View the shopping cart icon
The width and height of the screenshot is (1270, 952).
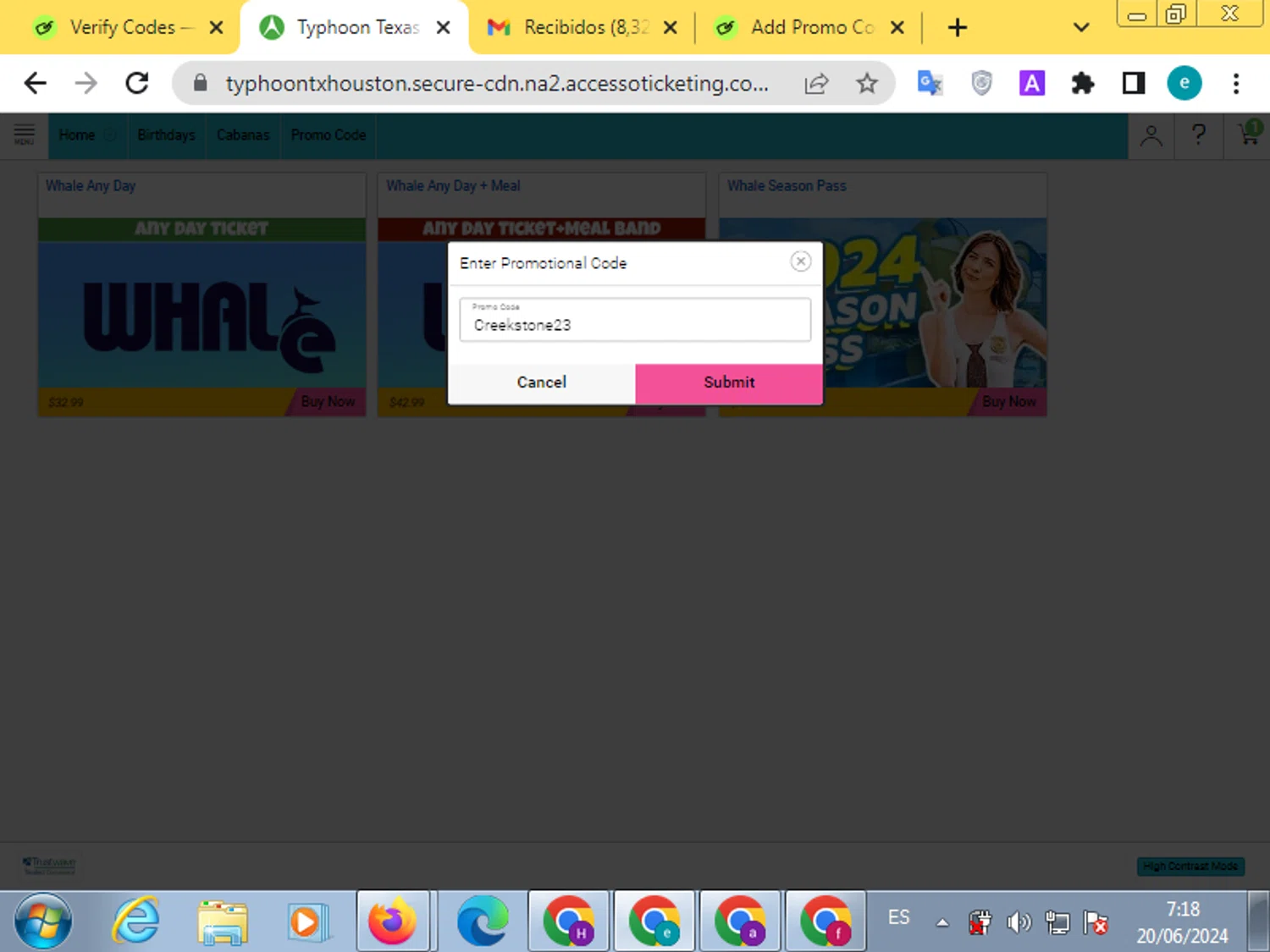coord(1250,133)
